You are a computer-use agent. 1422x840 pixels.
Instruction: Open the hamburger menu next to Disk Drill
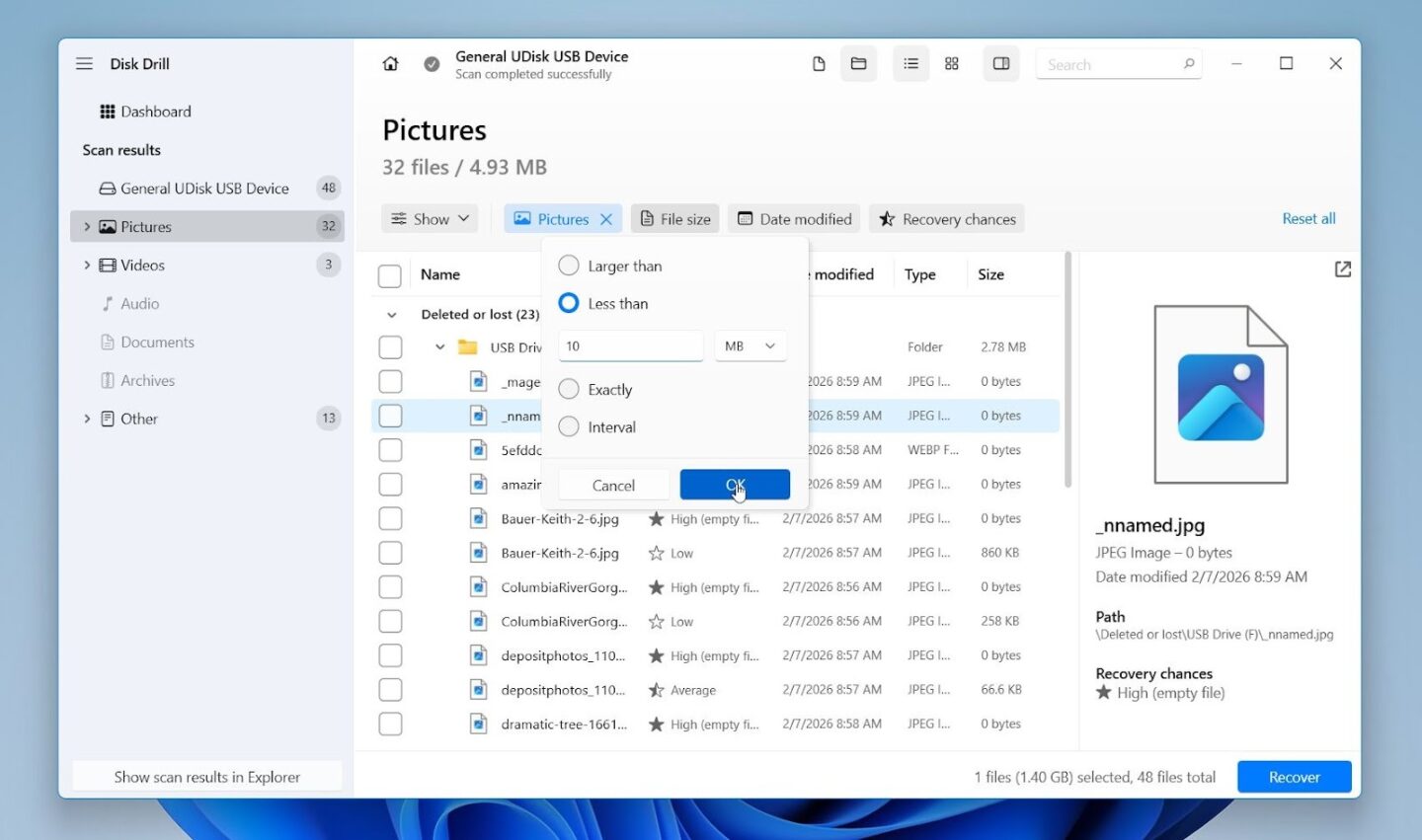coord(85,64)
